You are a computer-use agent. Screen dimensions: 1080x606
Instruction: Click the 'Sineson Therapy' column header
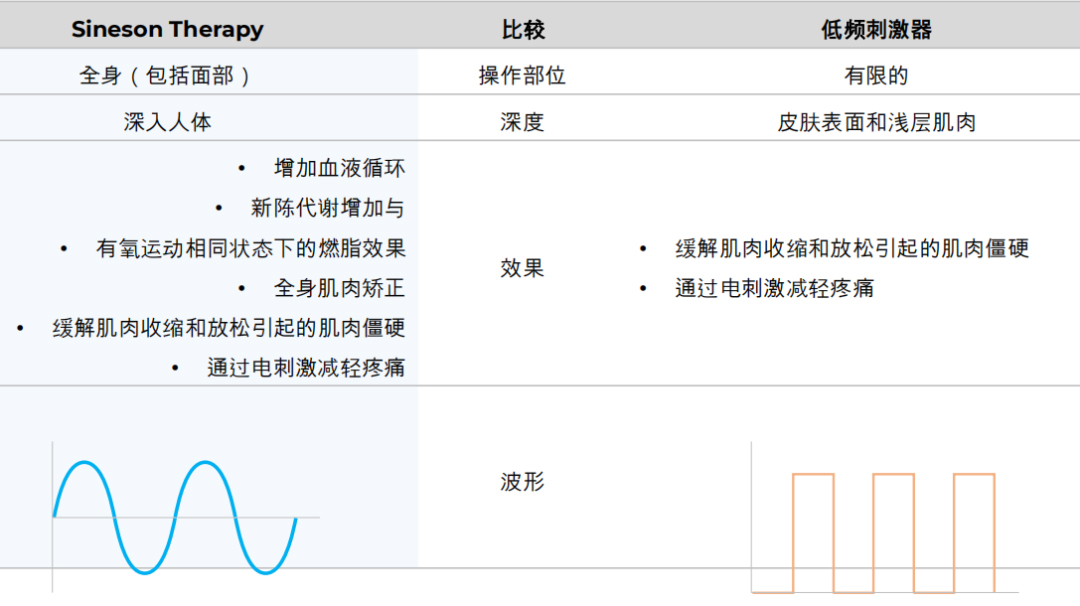(x=167, y=29)
